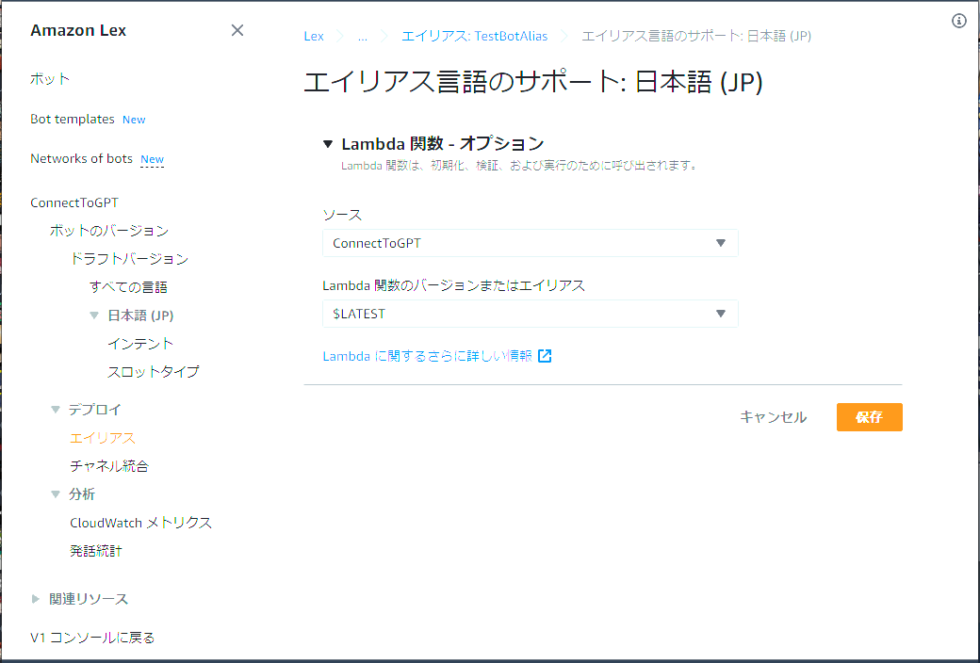Collapse the 分析 section
980x663 pixels.
click(55, 494)
